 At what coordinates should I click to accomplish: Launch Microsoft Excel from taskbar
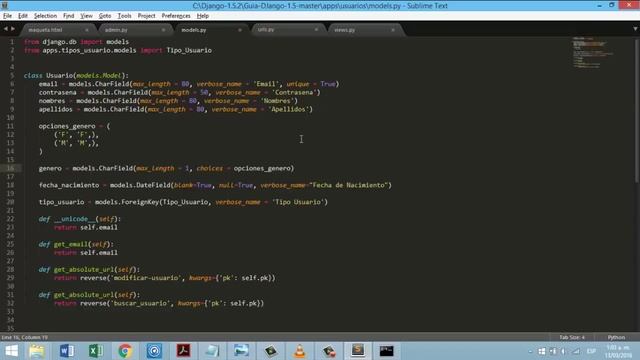point(96,351)
